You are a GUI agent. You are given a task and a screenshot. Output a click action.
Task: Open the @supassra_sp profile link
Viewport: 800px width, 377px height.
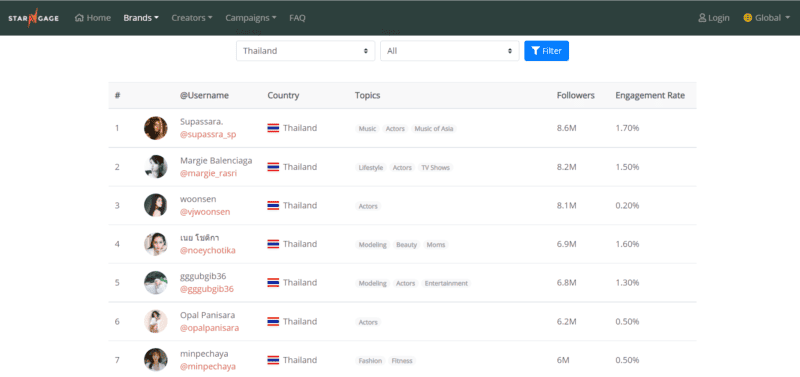(208, 134)
